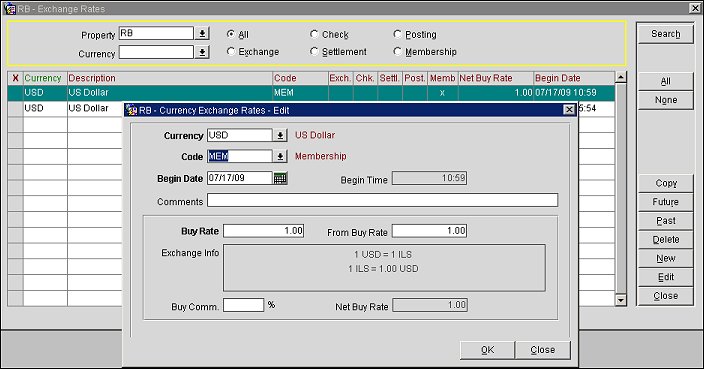
Task: Open the Currency filter dropdown arrow
Action: 202,53
